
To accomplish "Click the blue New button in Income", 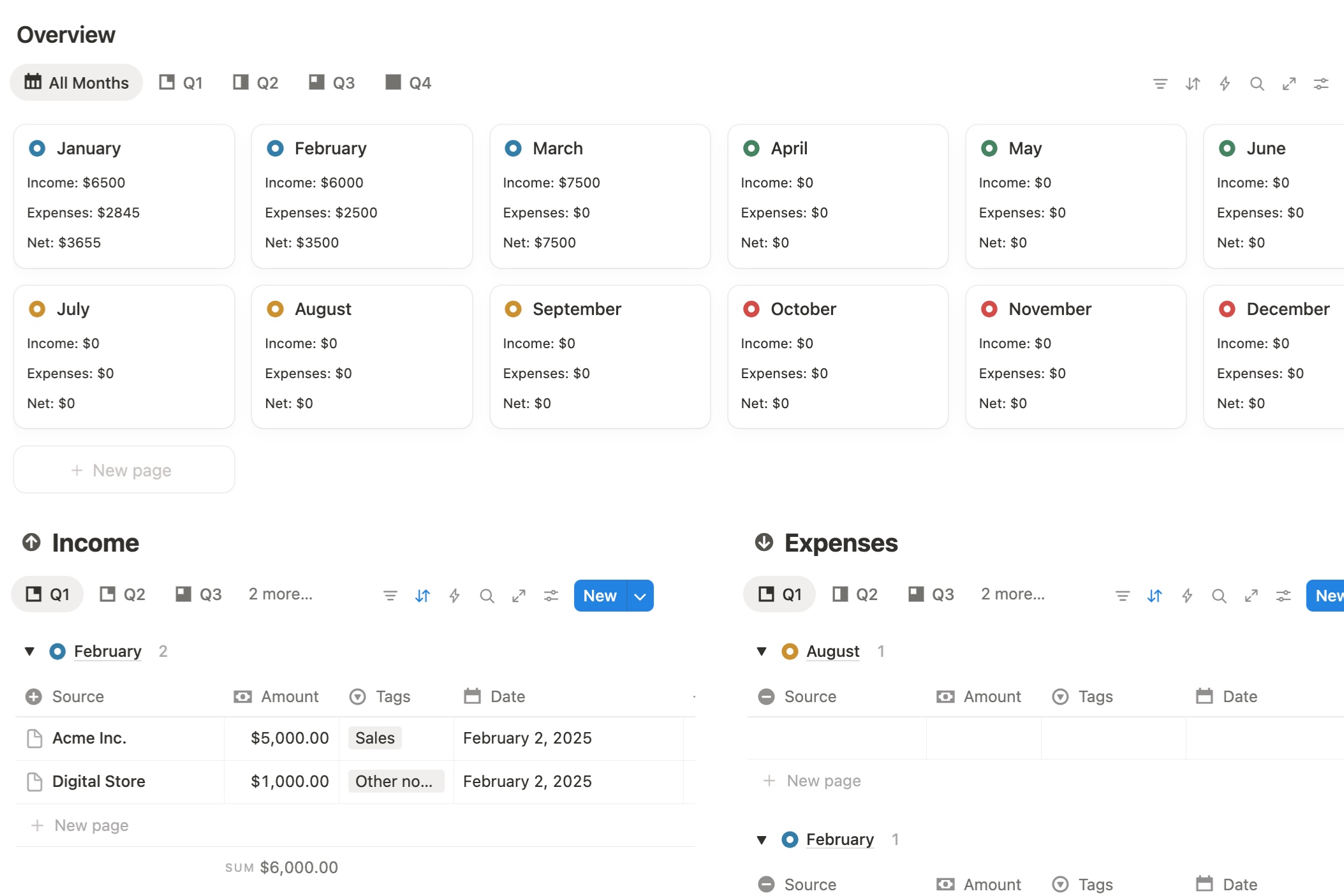I will (600, 596).
